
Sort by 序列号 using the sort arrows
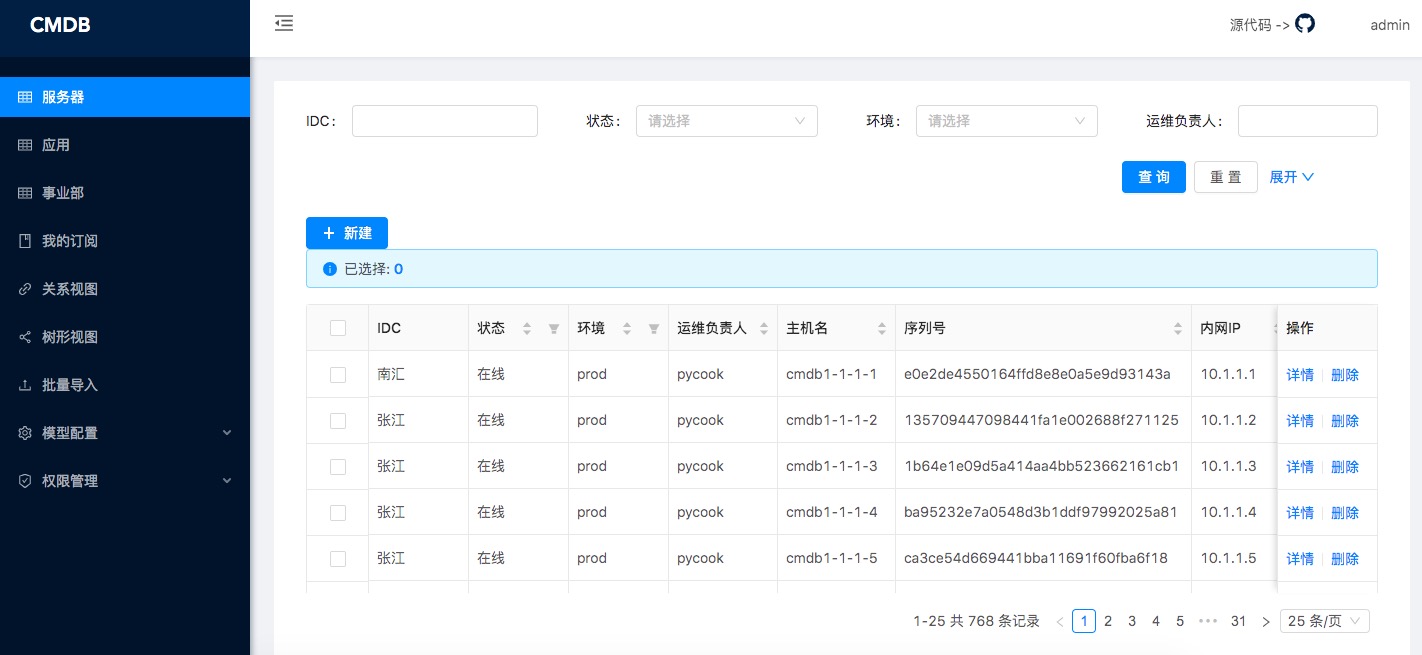pos(1178,329)
